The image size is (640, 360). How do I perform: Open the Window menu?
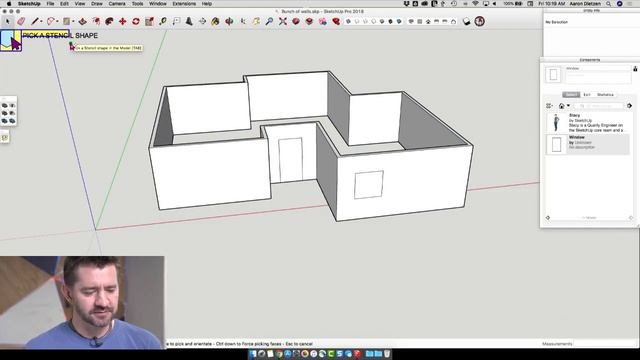pyautogui.click(x=158, y=4)
